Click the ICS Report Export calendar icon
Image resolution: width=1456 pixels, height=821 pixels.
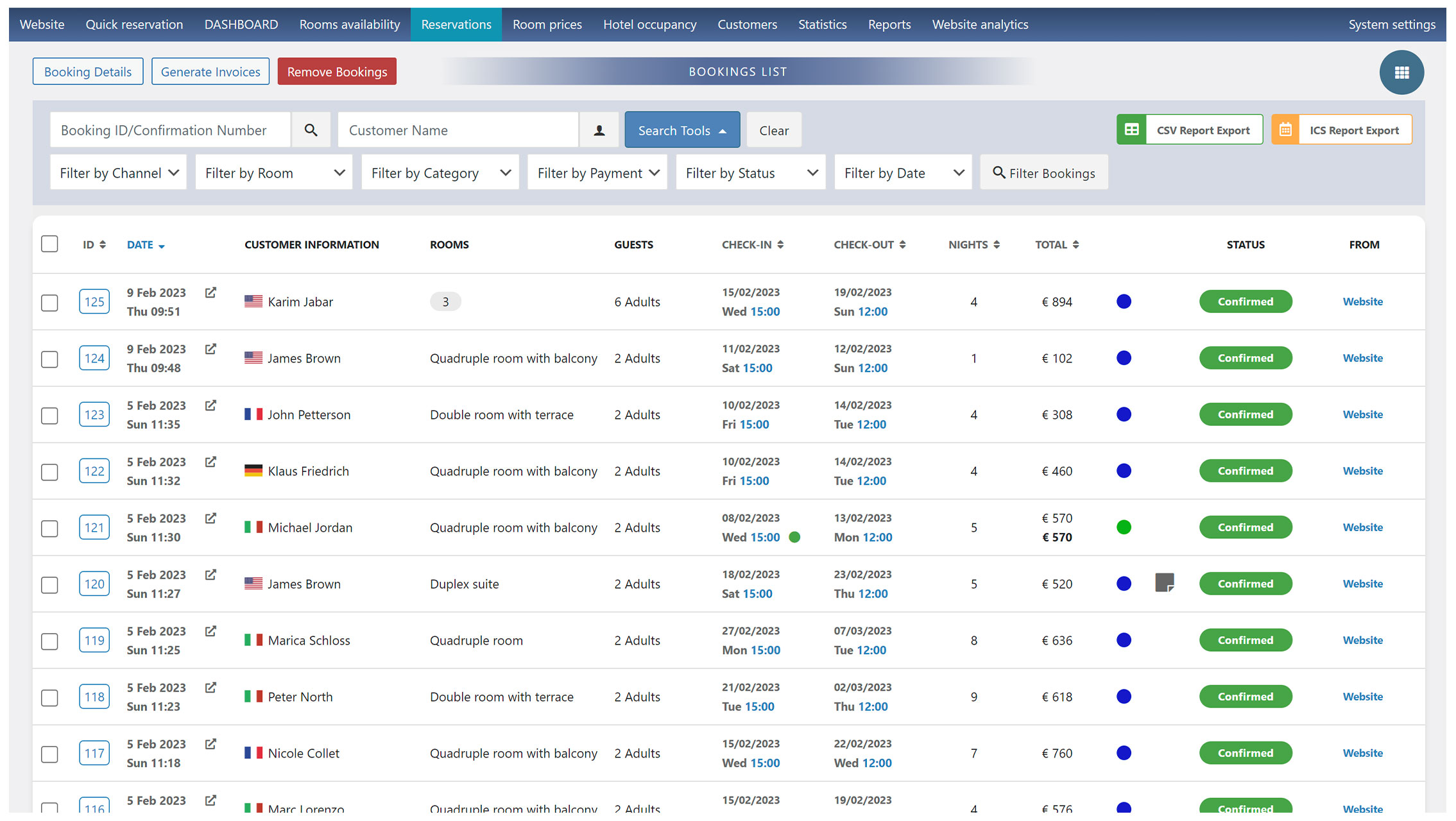click(1285, 130)
